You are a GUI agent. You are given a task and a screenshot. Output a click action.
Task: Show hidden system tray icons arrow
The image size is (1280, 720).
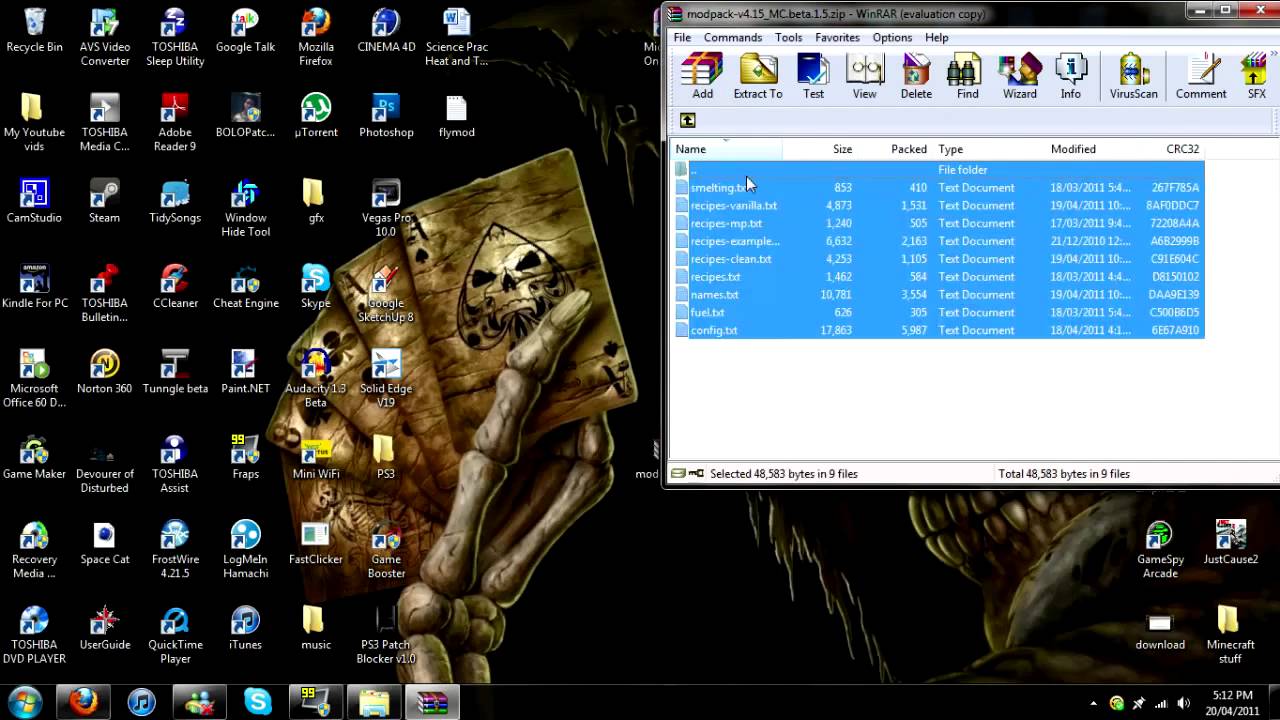tap(1093, 703)
